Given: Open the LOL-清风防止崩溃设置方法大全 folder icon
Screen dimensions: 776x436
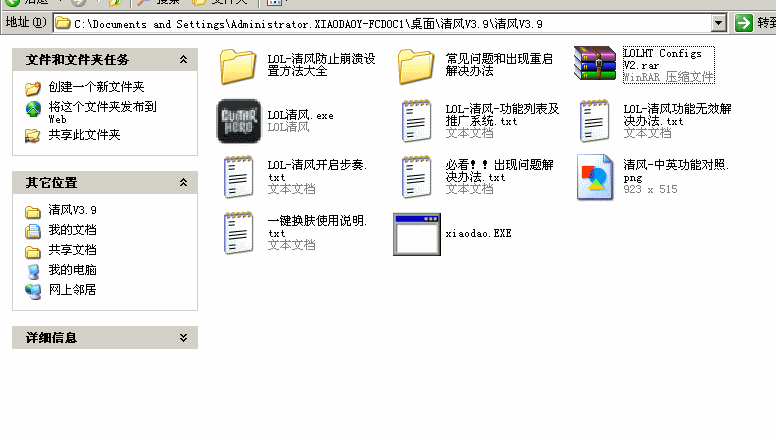Looking at the screenshot, I should click(238, 66).
